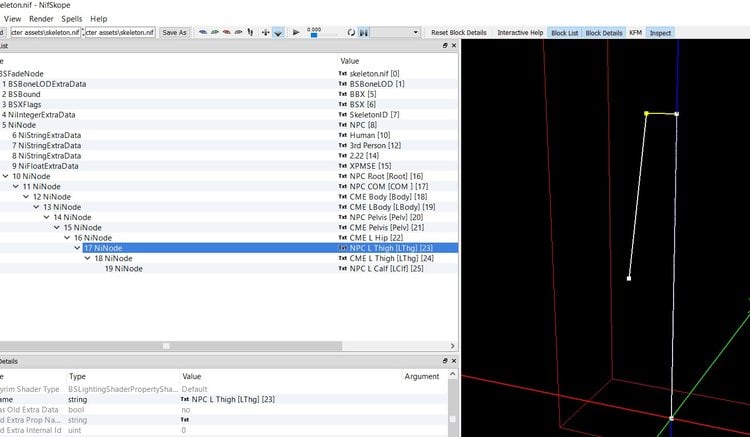The image size is (750, 437).
Task: Collapse the 12 NiNode tree row
Action: coord(26,197)
